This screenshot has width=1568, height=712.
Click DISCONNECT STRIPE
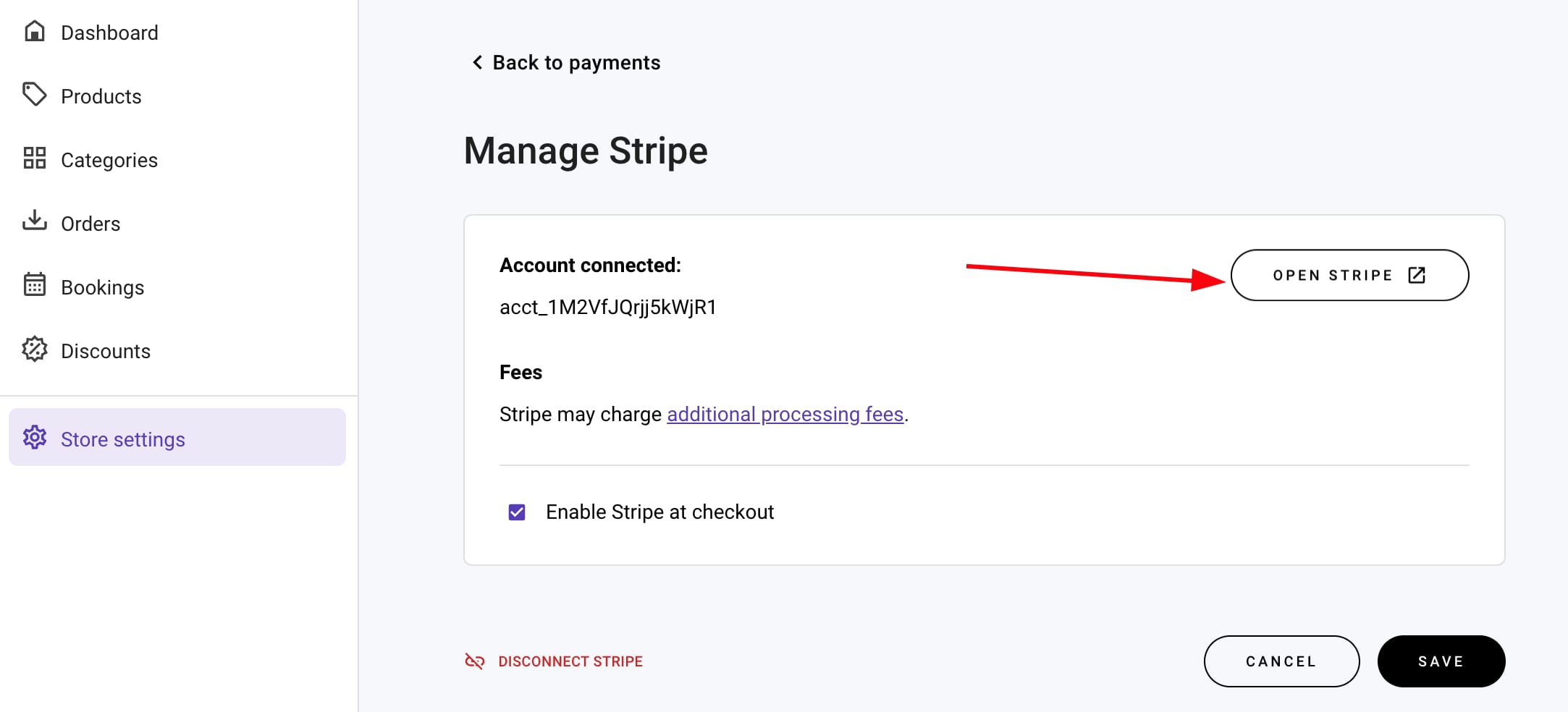[570, 661]
